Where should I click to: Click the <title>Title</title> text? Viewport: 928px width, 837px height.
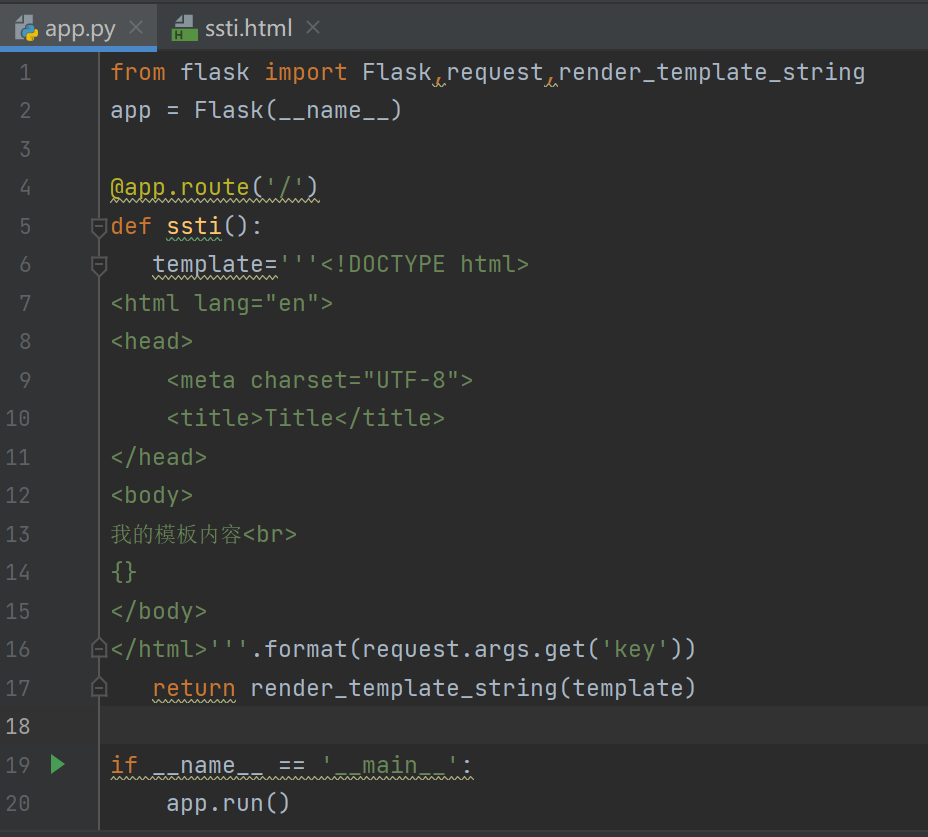coord(305,418)
